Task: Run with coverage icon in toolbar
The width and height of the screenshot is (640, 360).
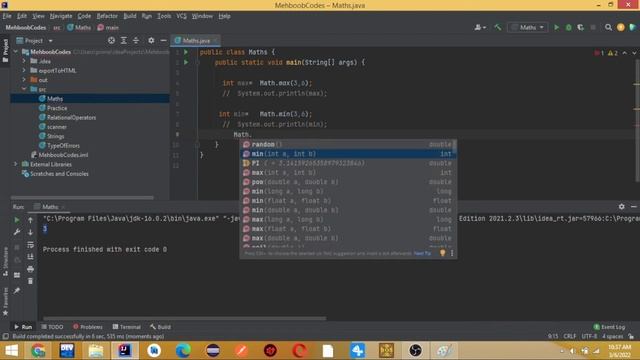Action: (x=581, y=27)
